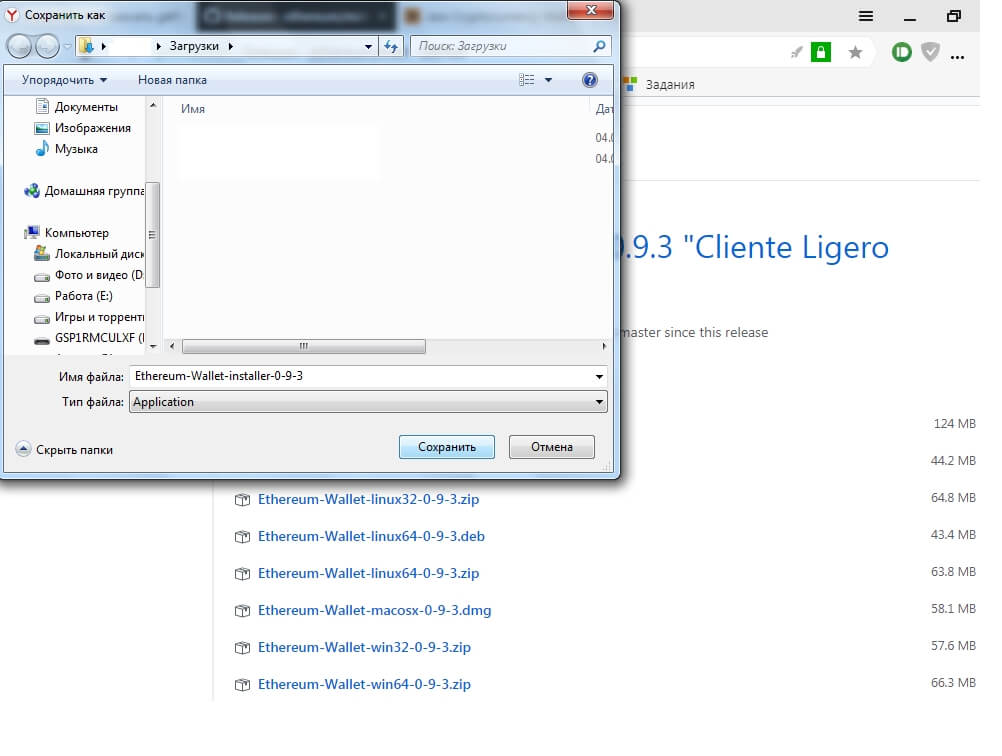This screenshot has width=1002, height=756.
Task: Open the Тип файла Application combo box
Action: (368, 402)
